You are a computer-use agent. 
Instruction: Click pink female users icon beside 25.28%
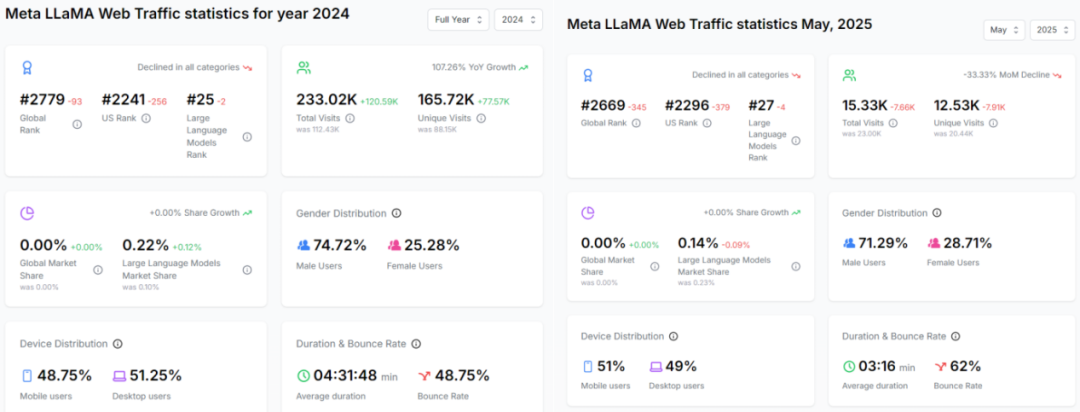click(395, 245)
